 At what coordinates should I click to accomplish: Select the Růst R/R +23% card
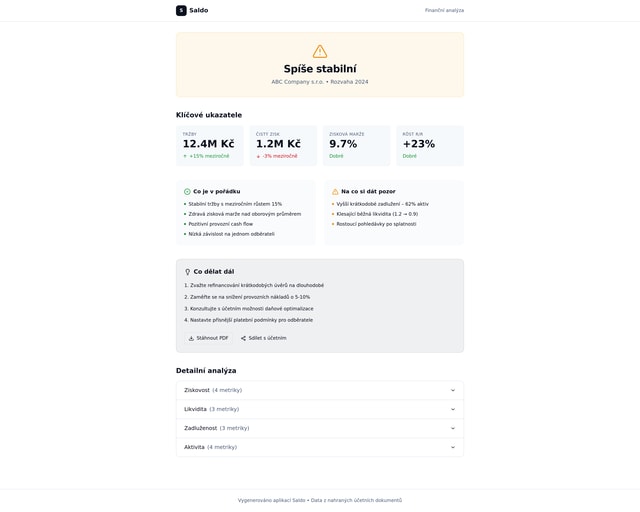(429, 145)
